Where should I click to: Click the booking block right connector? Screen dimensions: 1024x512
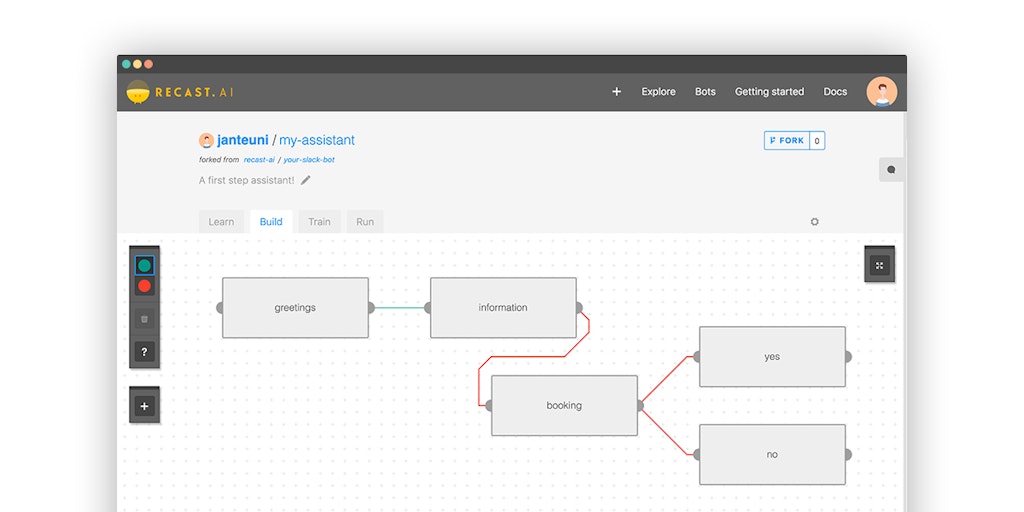click(x=640, y=406)
